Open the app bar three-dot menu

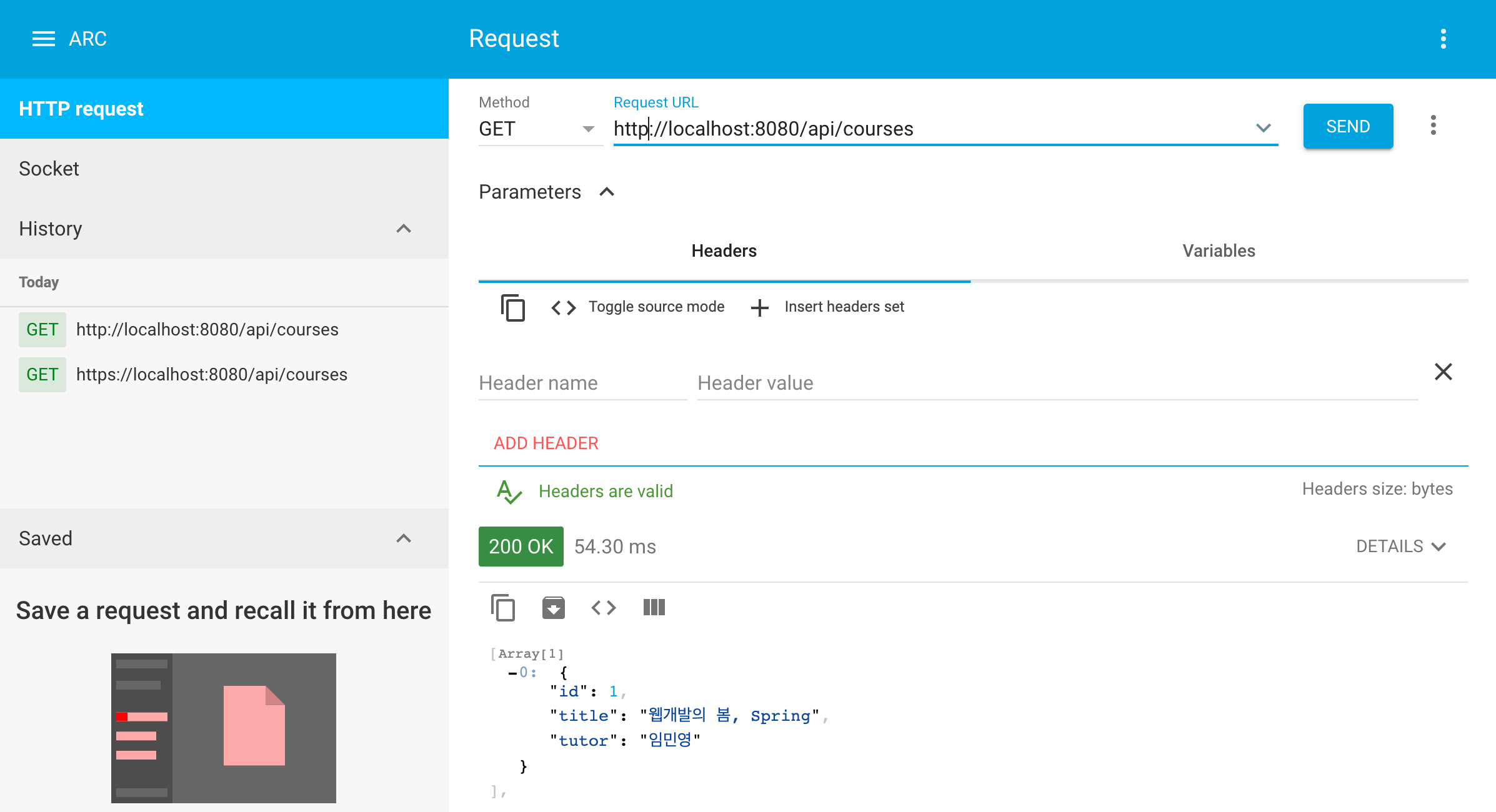click(1443, 39)
